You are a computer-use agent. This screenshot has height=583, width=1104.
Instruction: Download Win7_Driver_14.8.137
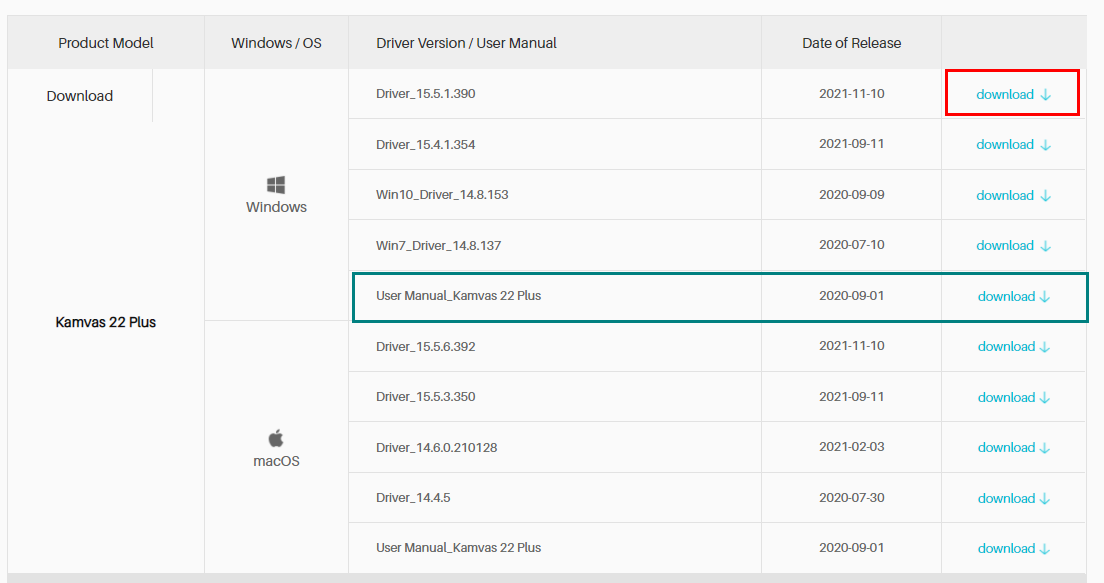[1013, 245]
